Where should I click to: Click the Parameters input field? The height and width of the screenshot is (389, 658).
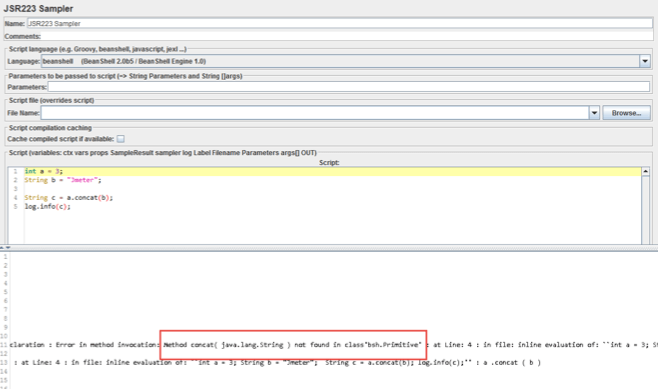coord(349,87)
